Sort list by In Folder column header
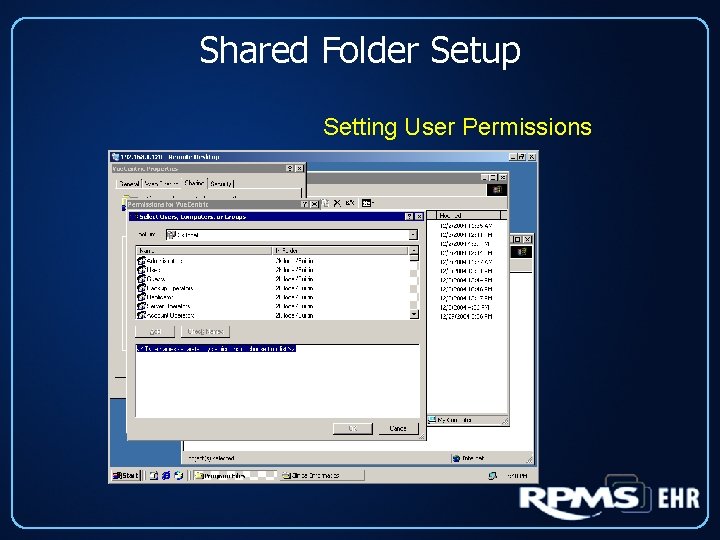This screenshot has width=720, height=540. 340,251
